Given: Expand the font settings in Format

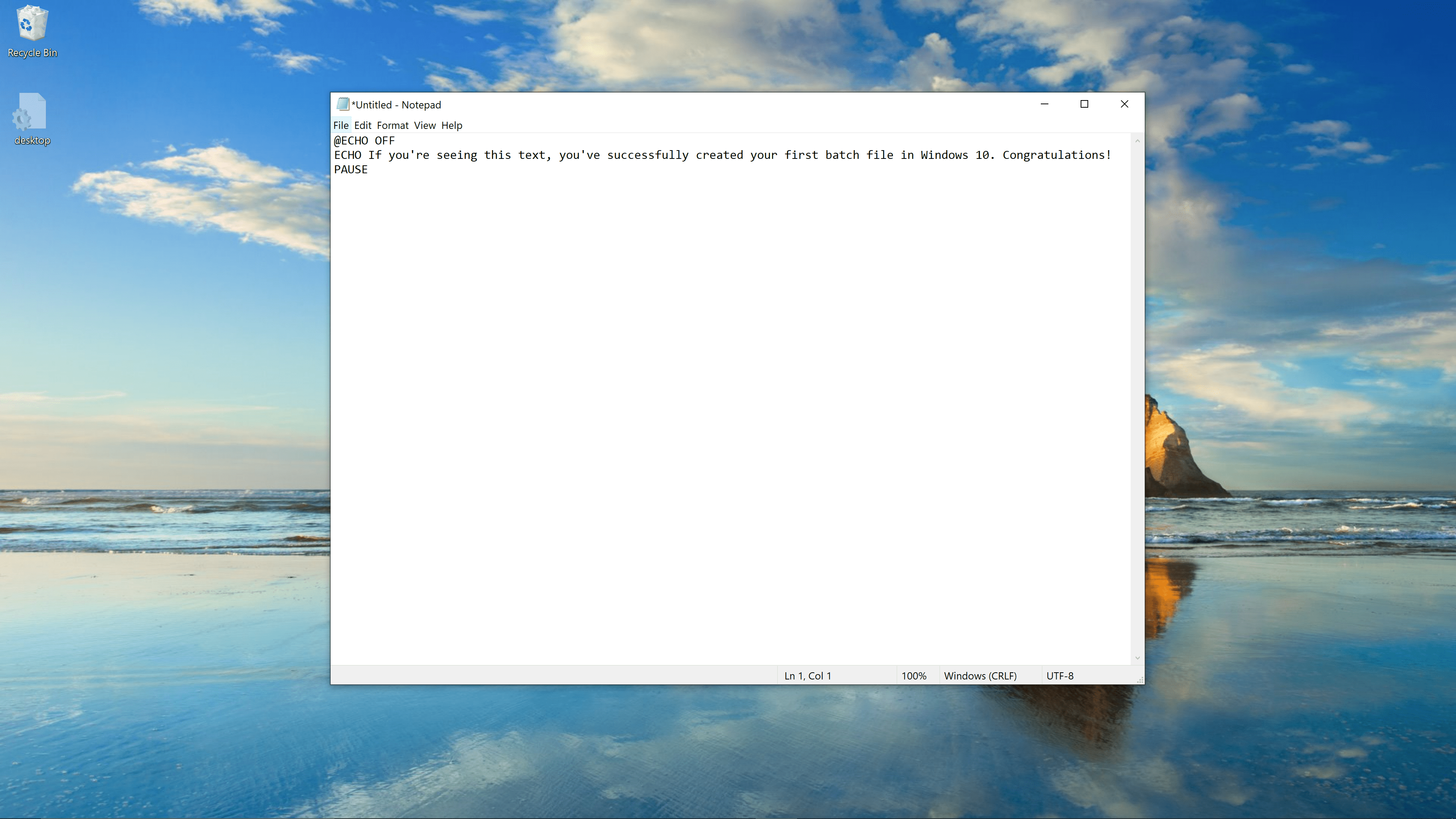Looking at the screenshot, I should pyautogui.click(x=392, y=125).
